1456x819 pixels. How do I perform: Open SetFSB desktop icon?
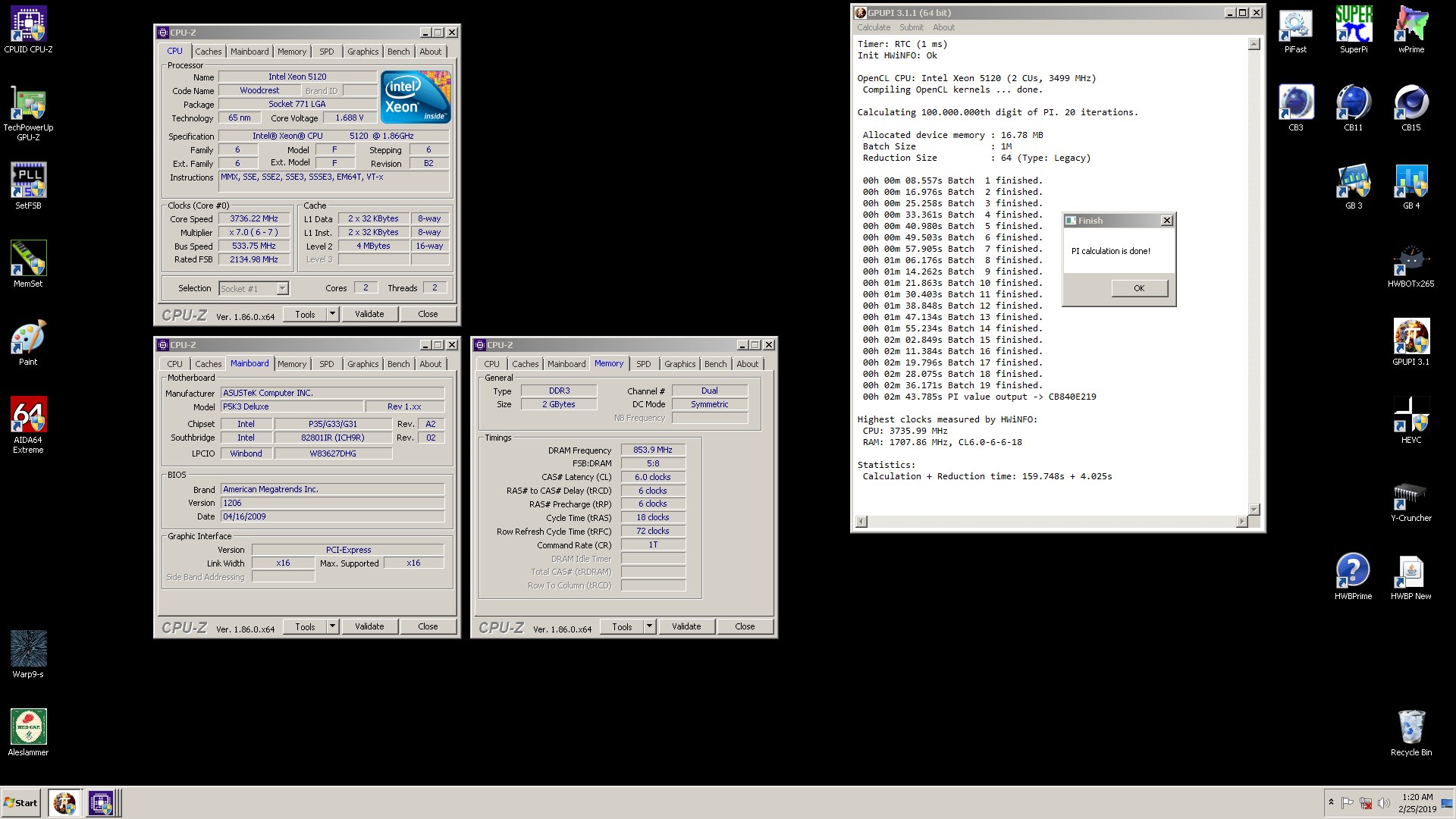coord(28,186)
